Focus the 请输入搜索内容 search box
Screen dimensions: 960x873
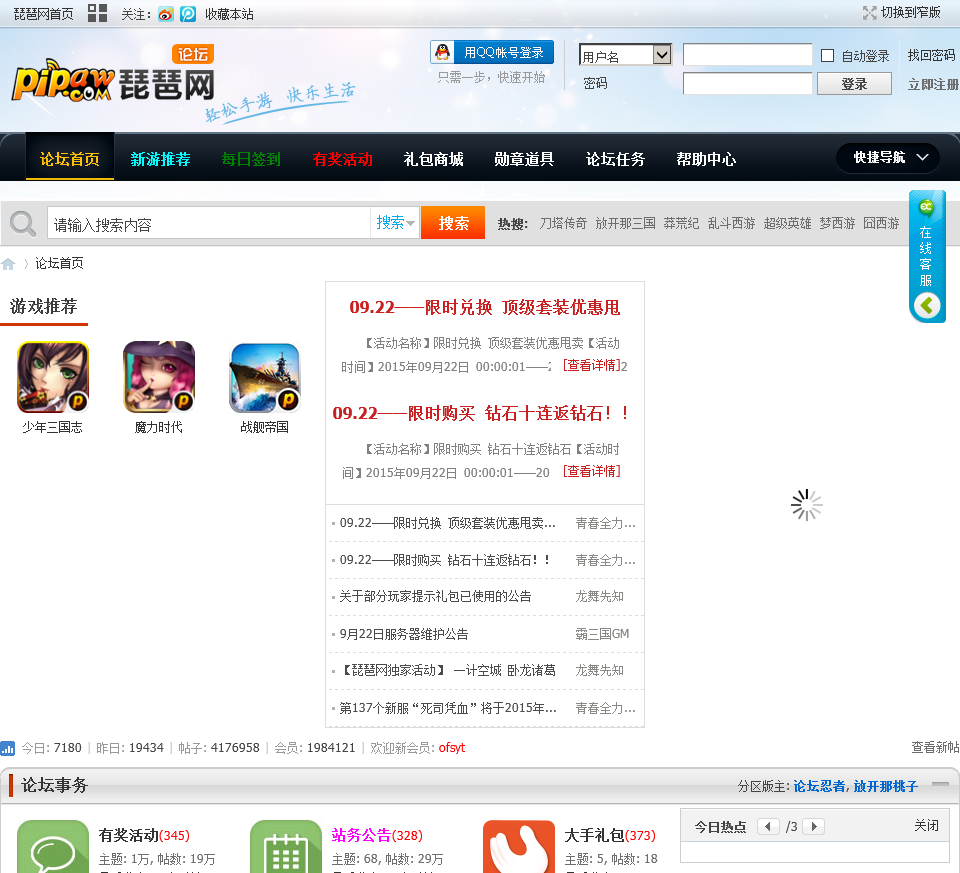[x=209, y=223]
